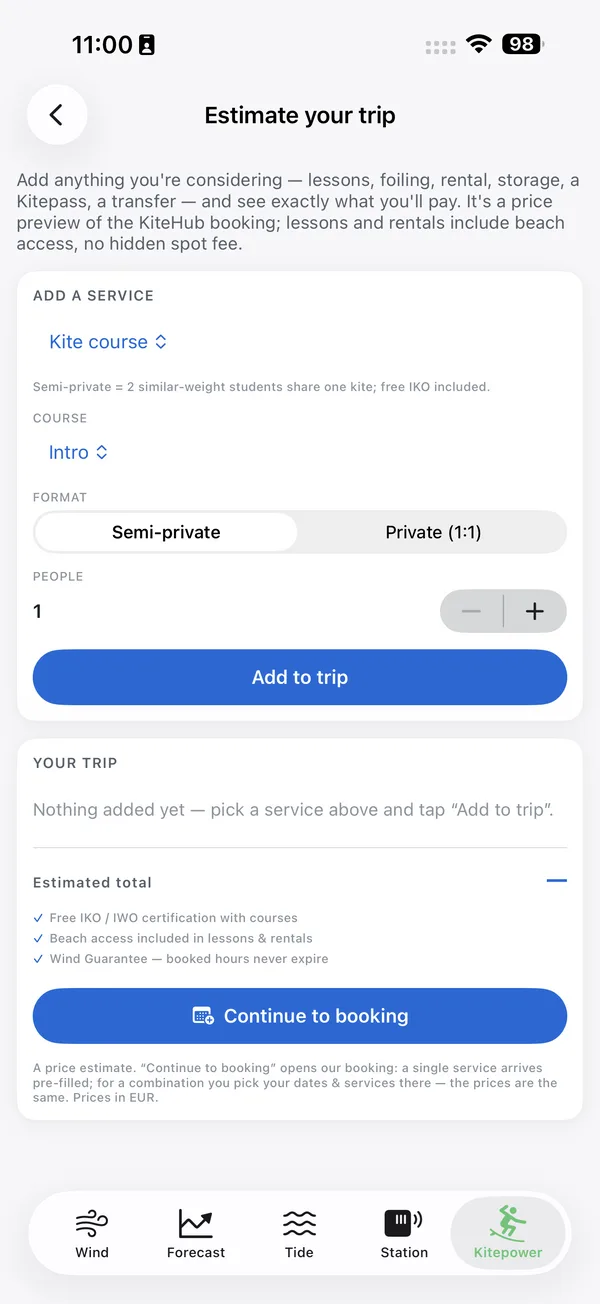Tap the Wi-Fi status icon

[x=479, y=45]
